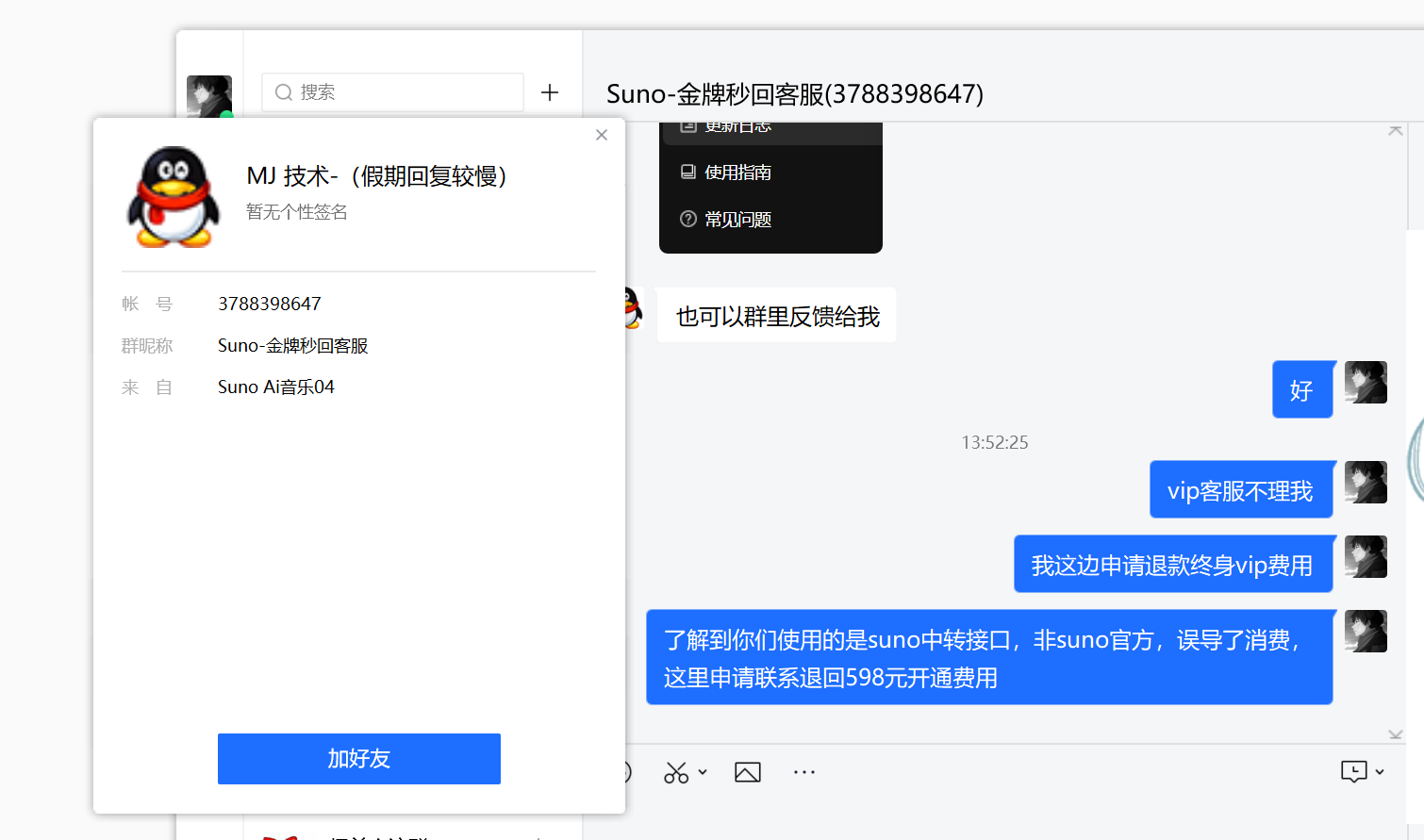Screen dimensions: 1424x840
Task: Click the 群昵称 label in the profile card
Action: tap(147, 345)
